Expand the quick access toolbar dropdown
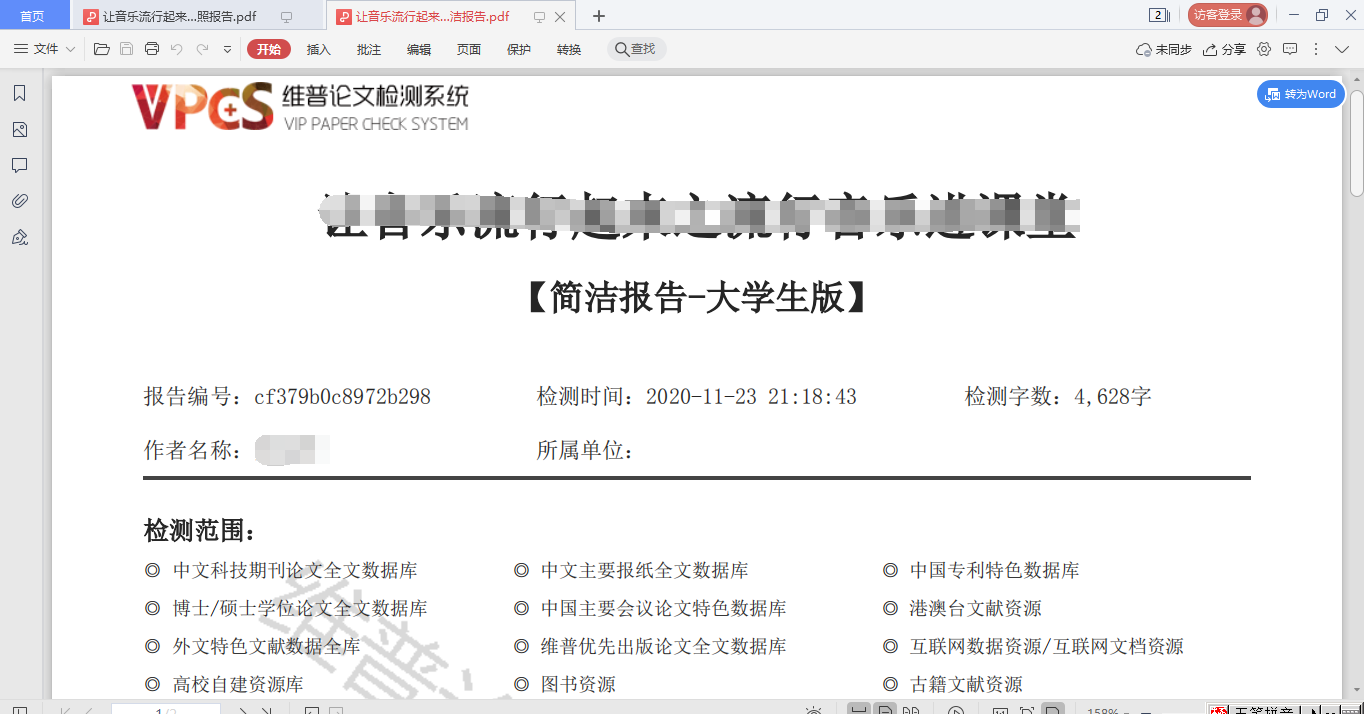This screenshot has width=1364, height=714. coord(227,49)
